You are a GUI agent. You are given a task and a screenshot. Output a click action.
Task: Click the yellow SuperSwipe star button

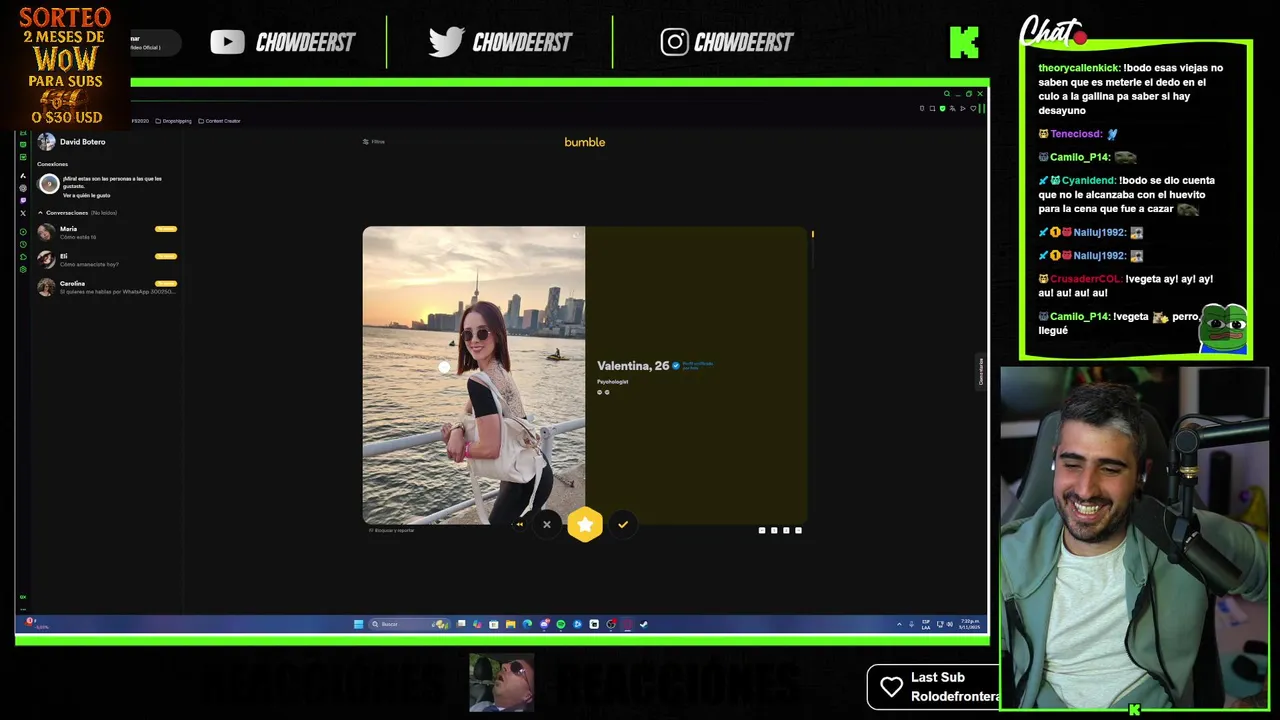point(585,524)
